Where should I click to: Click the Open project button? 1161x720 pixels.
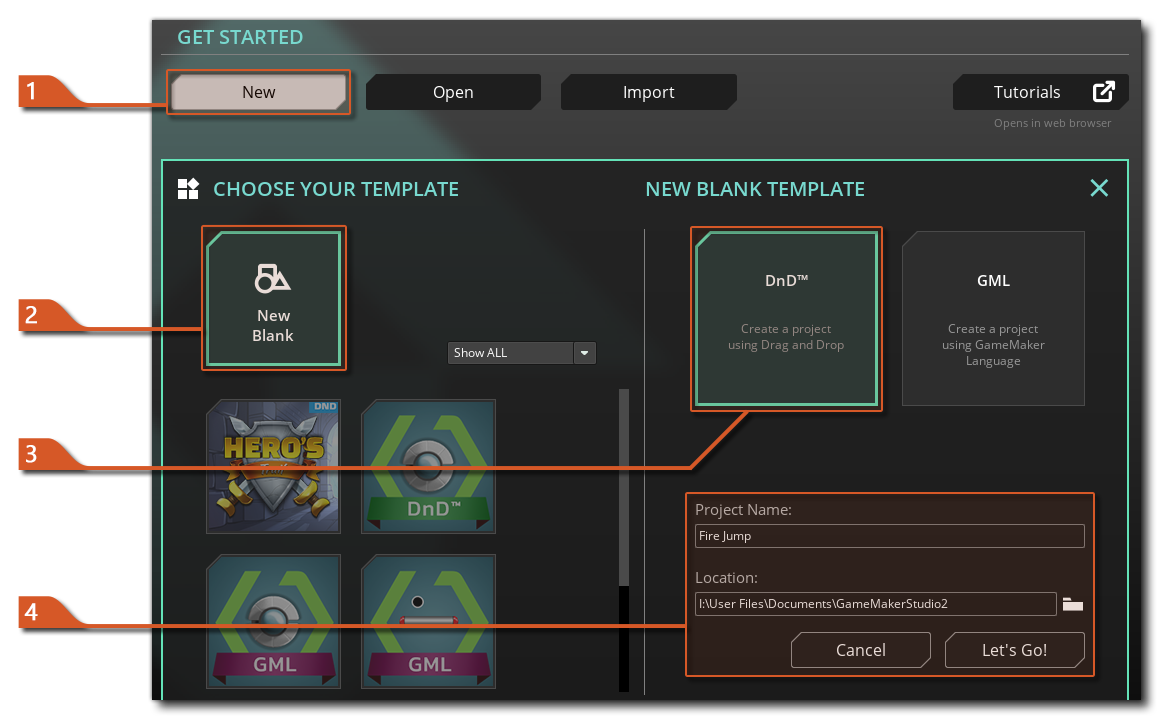pyautogui.click(x=453, y=92)
